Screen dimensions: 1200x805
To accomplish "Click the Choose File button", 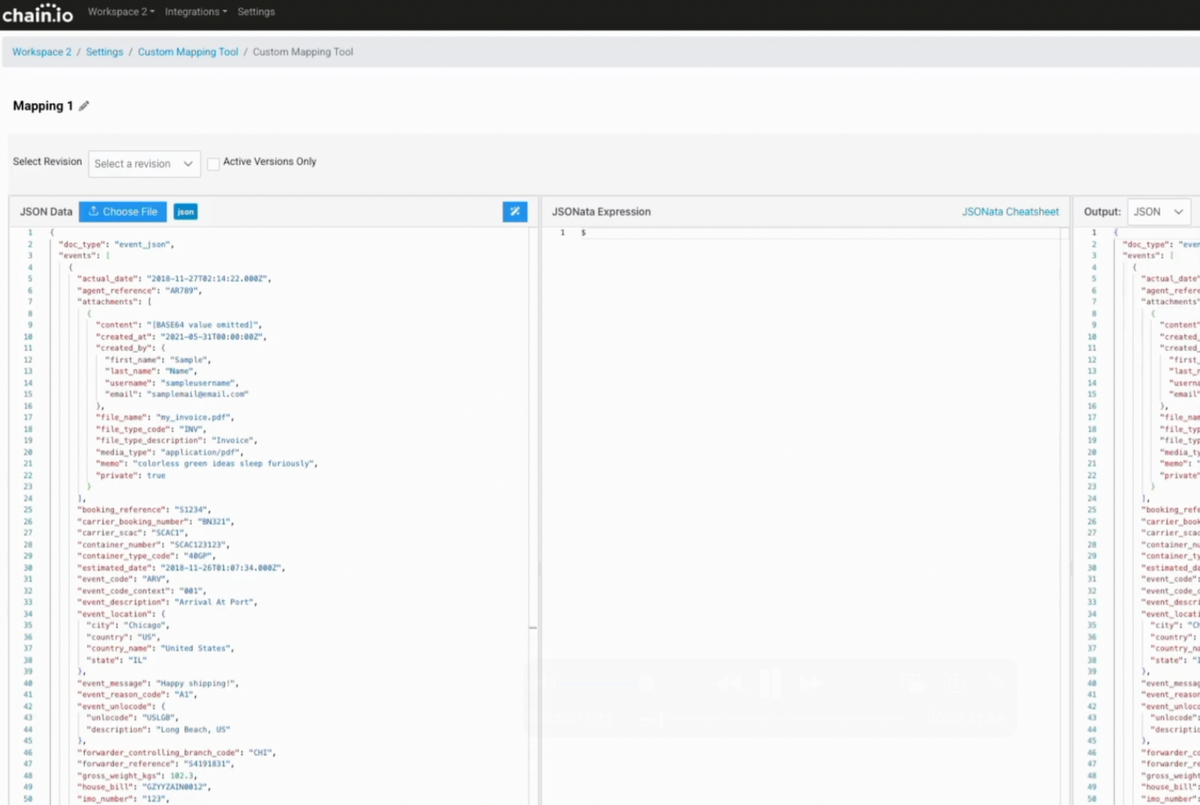I will click(122, 211).
